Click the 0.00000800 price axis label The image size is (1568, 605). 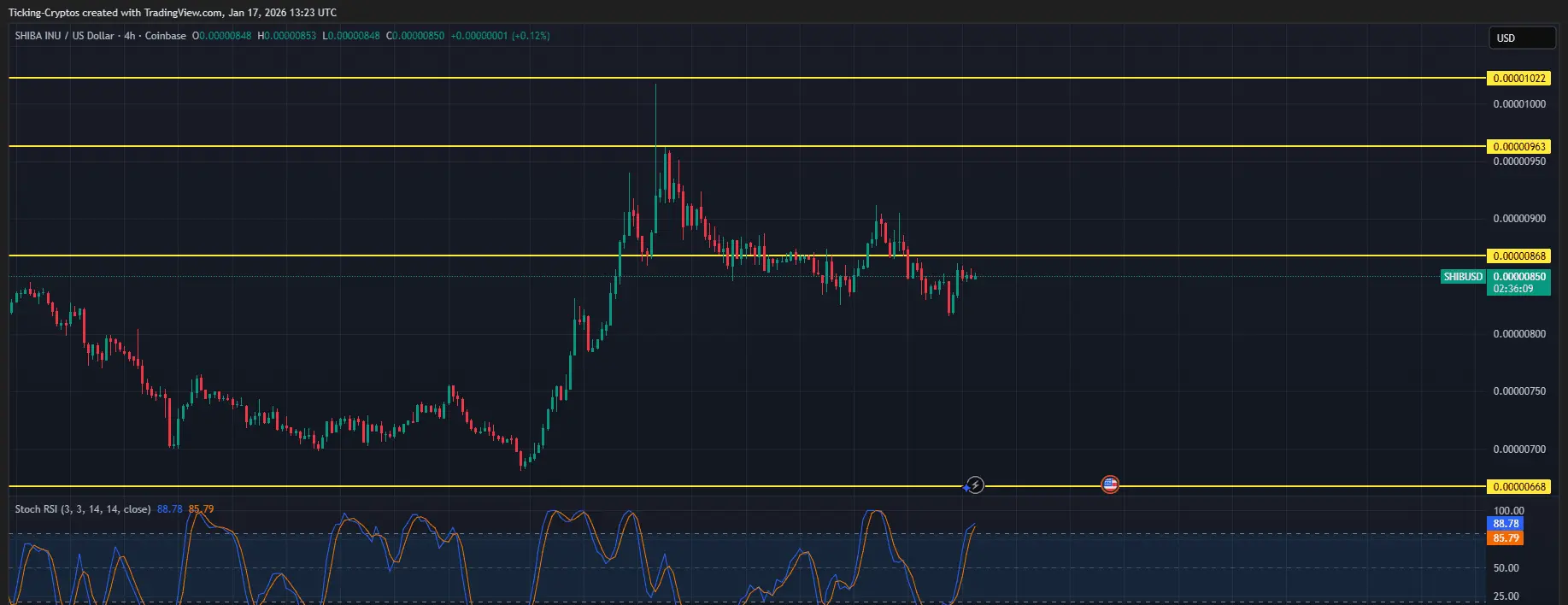click(x=1519, y=334)
